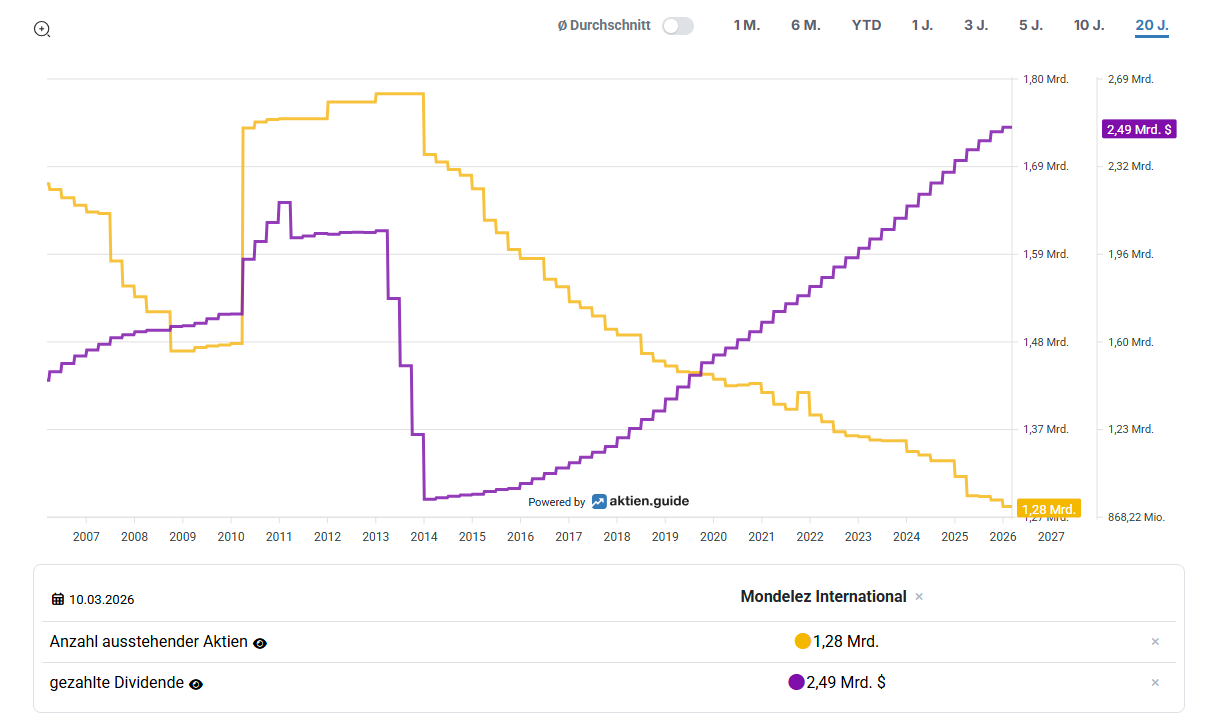Select the 1 J. time range
This screenshot has width=1206, height=721.
tap(922, 25)
